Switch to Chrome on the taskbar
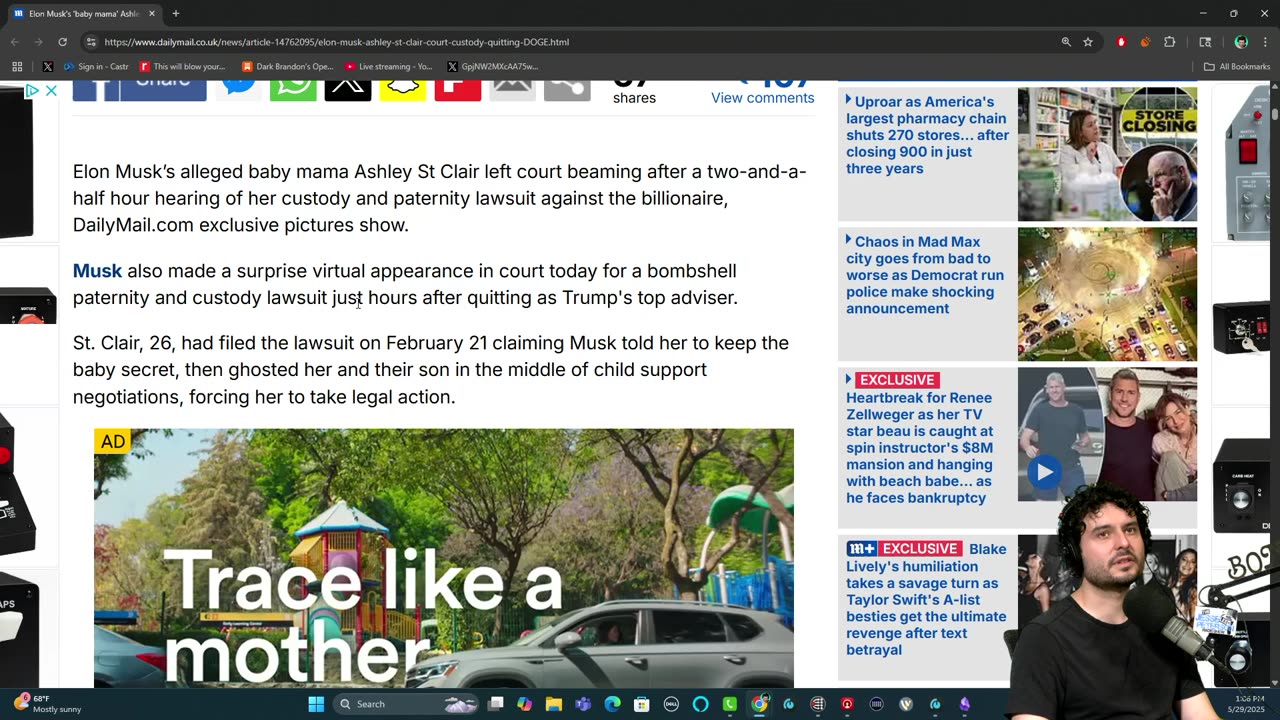 pos(760,704)
